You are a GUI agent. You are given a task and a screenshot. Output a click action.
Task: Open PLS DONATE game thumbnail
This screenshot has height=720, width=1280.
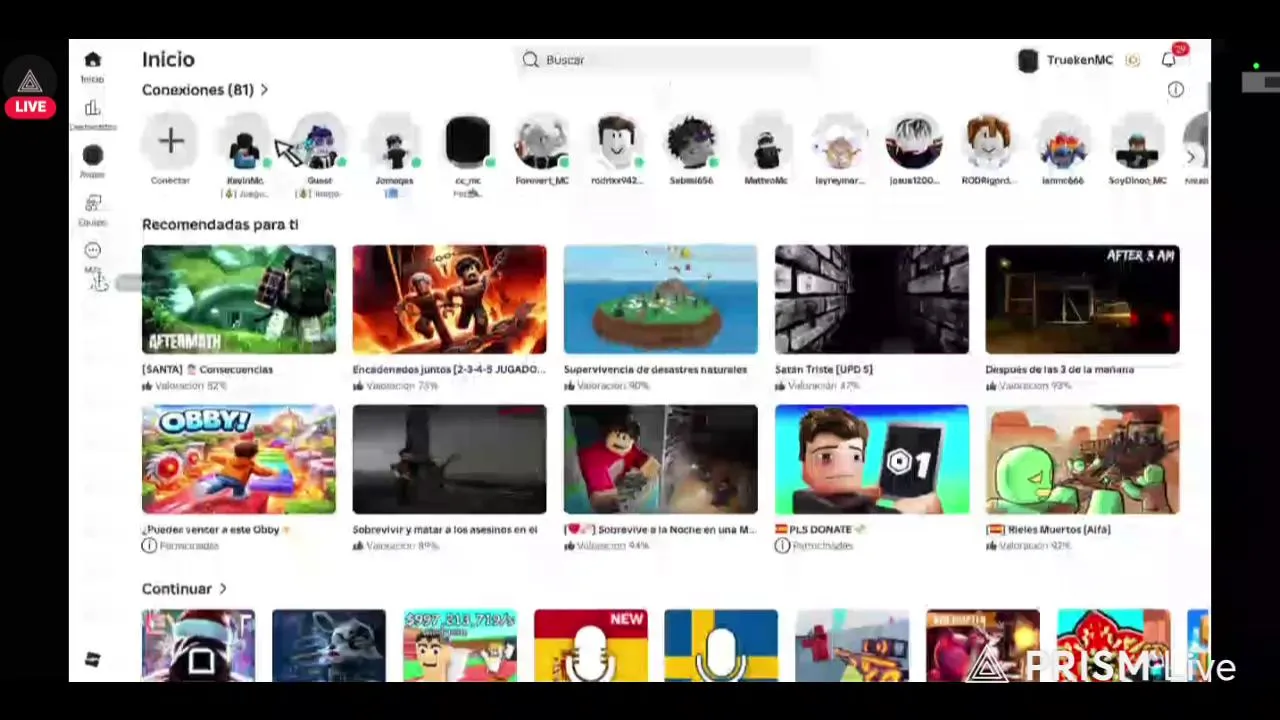[872, 459]
